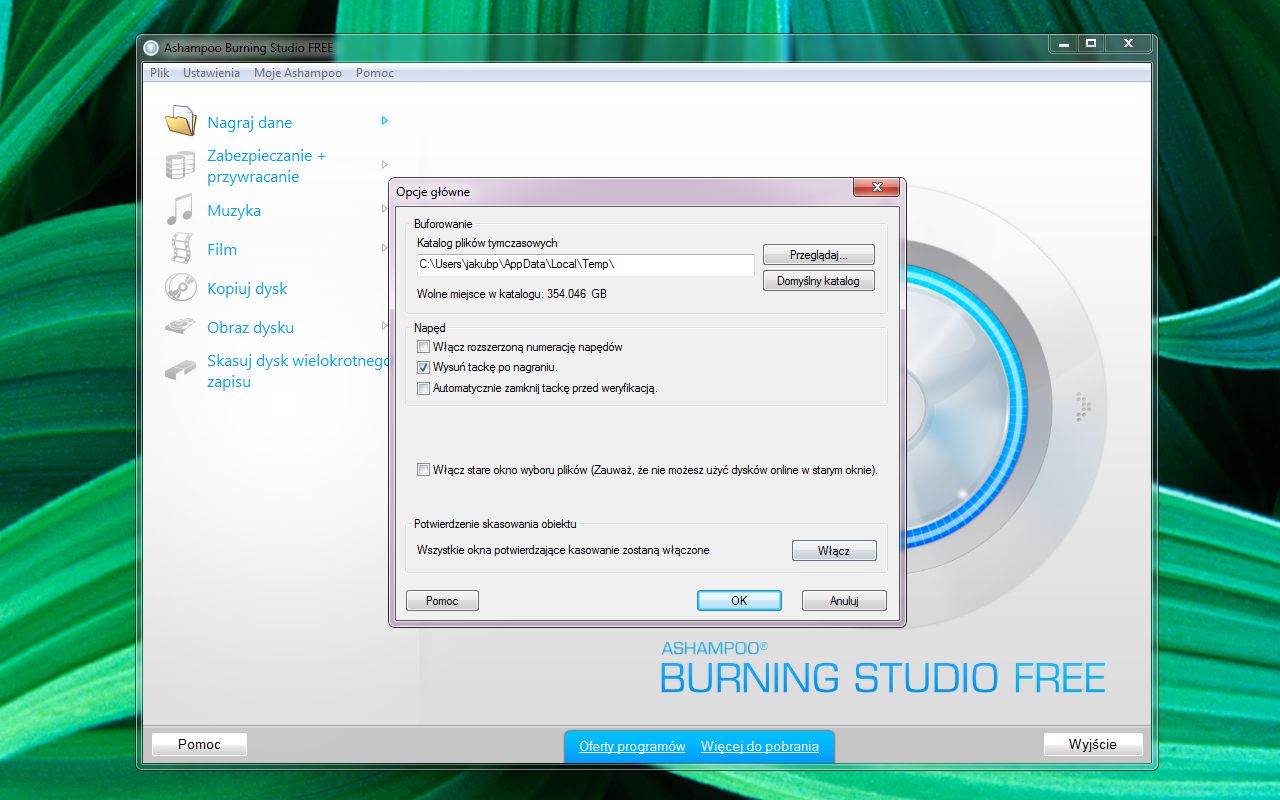Click the Włącz button
Image resolution: width=1280 pixels, height=800 pixels.
pyautogui.click(x=834, y=551)
